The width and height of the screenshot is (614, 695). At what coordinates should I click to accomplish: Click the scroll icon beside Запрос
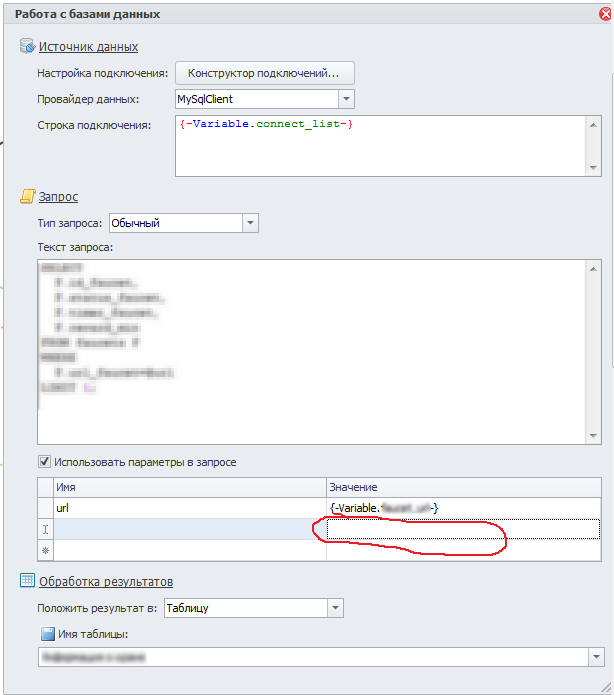click(x=27, y=197)
